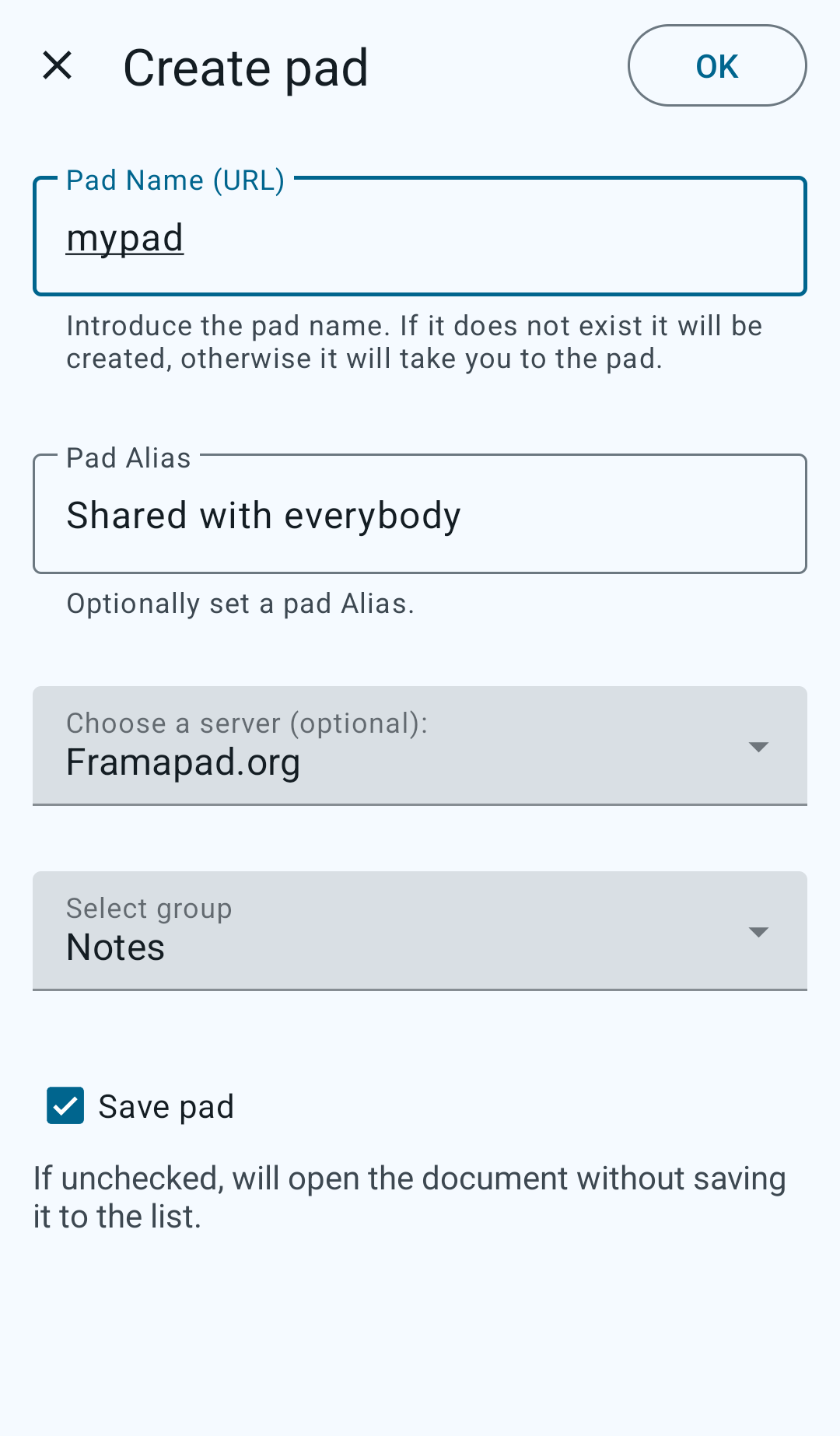Close the Create pad dialog
The image size is (840, 1436).
coord(58,65)
